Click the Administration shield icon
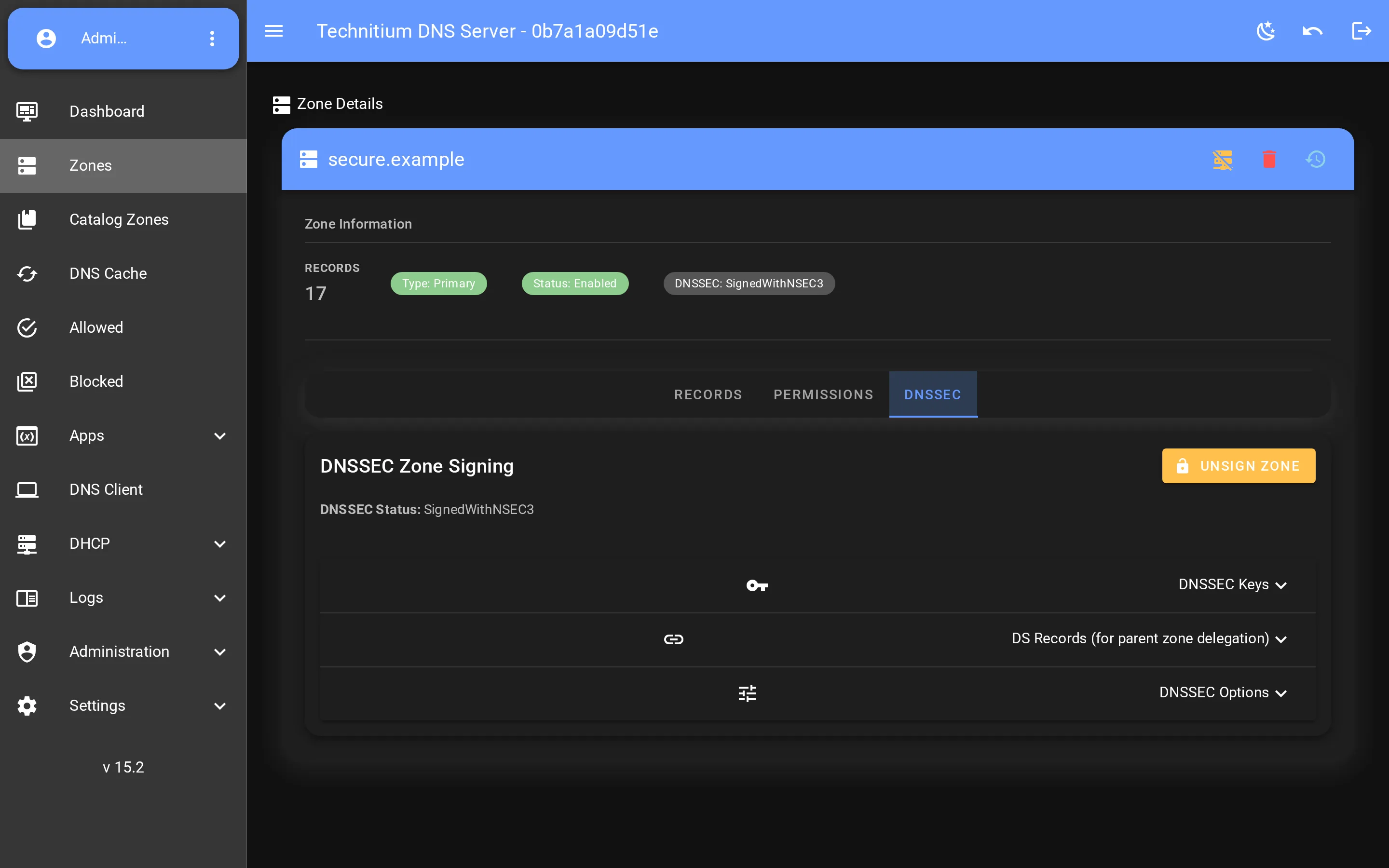The image size is (1389, 868). click(x=27, y=651)
